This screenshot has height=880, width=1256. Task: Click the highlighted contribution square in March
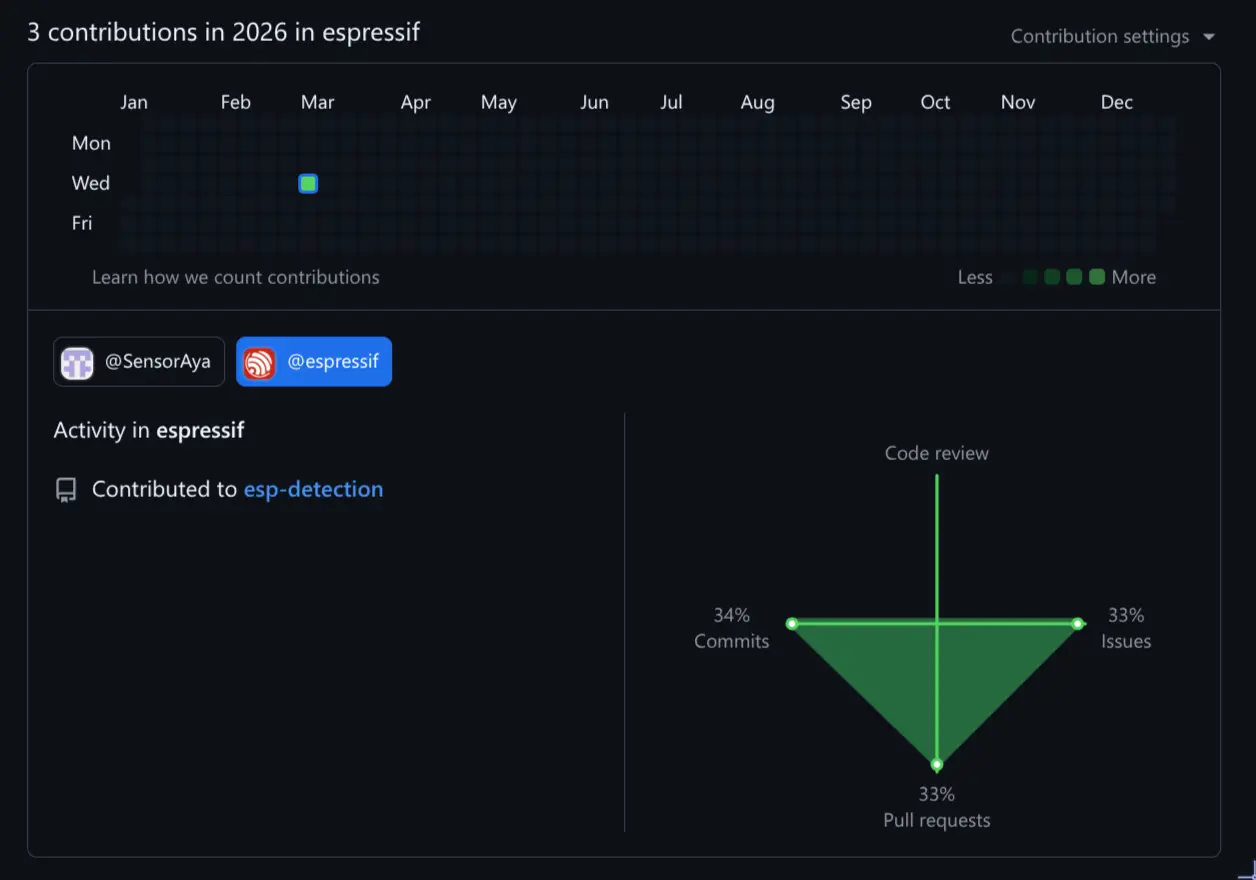tap(307, 183)
